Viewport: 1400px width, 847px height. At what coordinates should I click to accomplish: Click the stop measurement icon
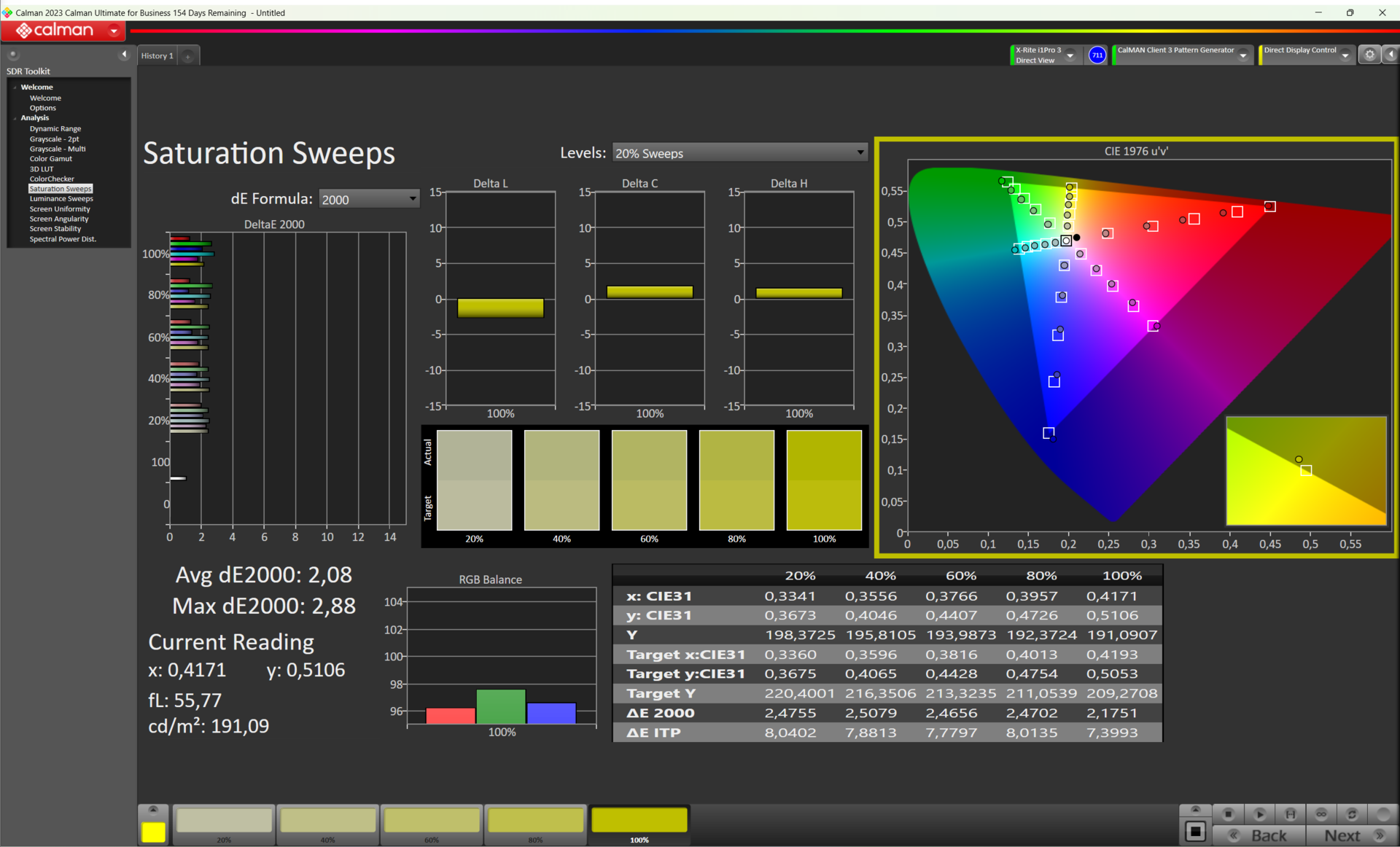(x=1228, y=814)
